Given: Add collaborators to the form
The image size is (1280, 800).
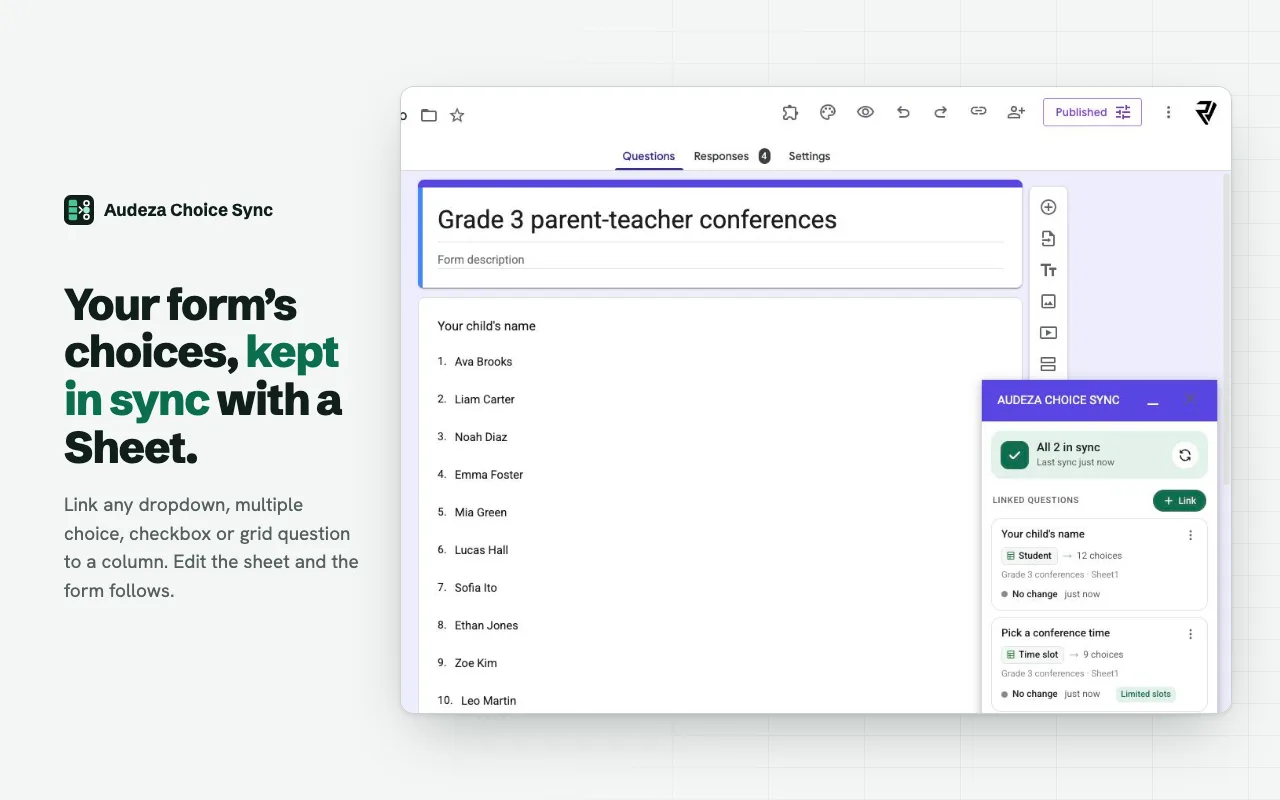Looking at the screenshot, I should [x=1016, y=112].
